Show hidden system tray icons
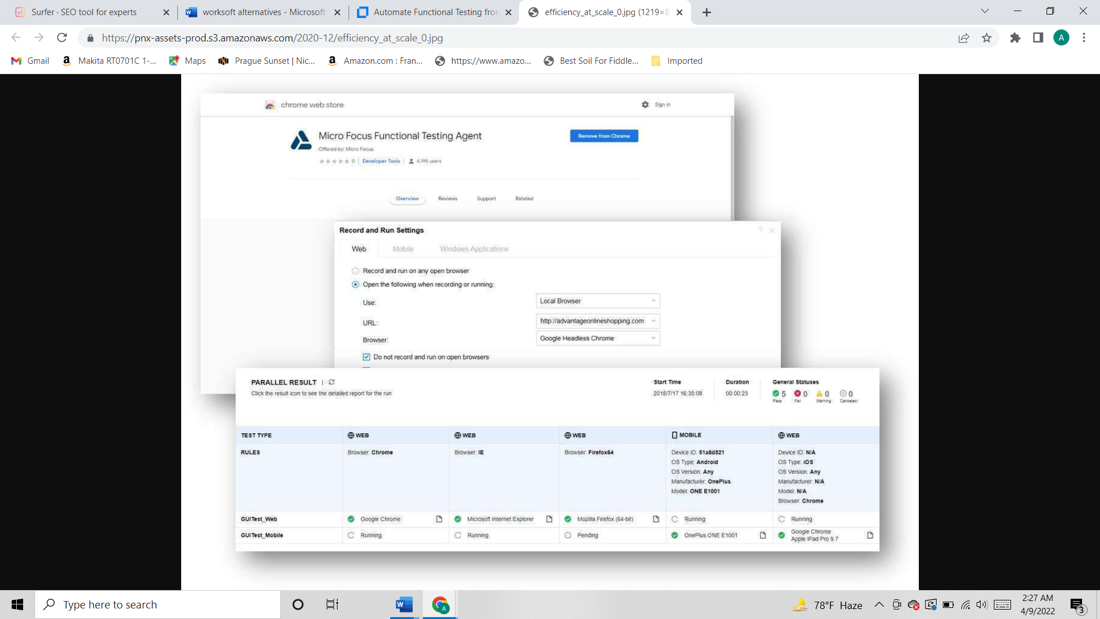 [x=879, y=604]
